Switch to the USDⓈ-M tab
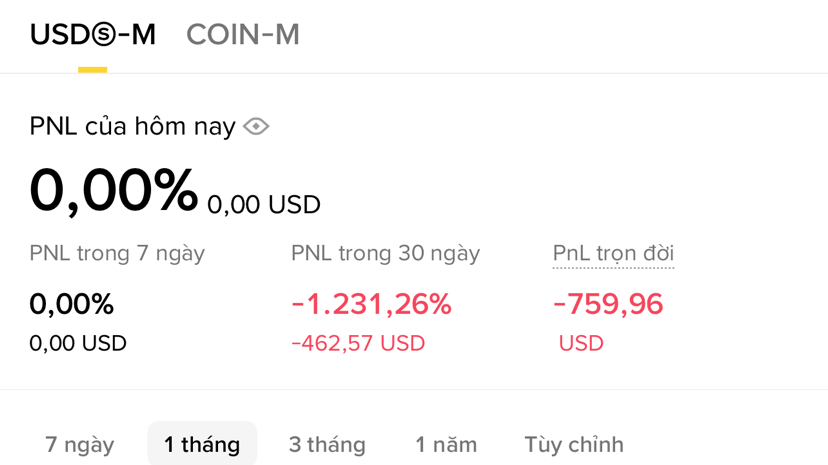The width and height of the screenshot is (828, 465). pyautogui.click(x=93, y=35)
